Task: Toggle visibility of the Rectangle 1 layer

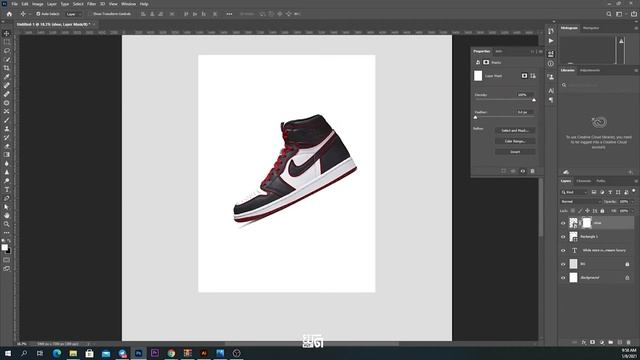Action: (563, 237)
